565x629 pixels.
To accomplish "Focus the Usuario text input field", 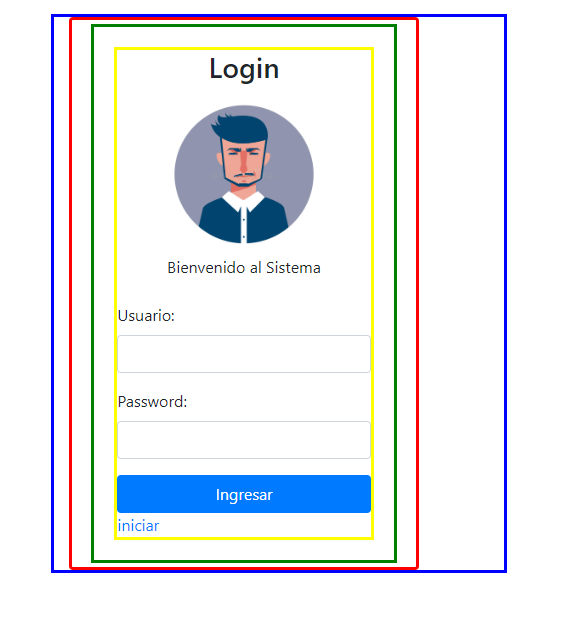I will [x=244, y=354].
